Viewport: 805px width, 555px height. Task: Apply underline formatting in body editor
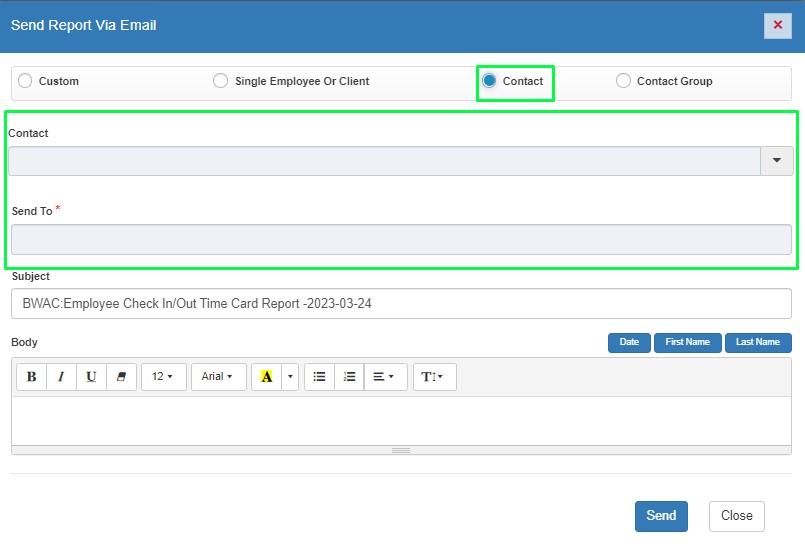click(x=91, y=377)
